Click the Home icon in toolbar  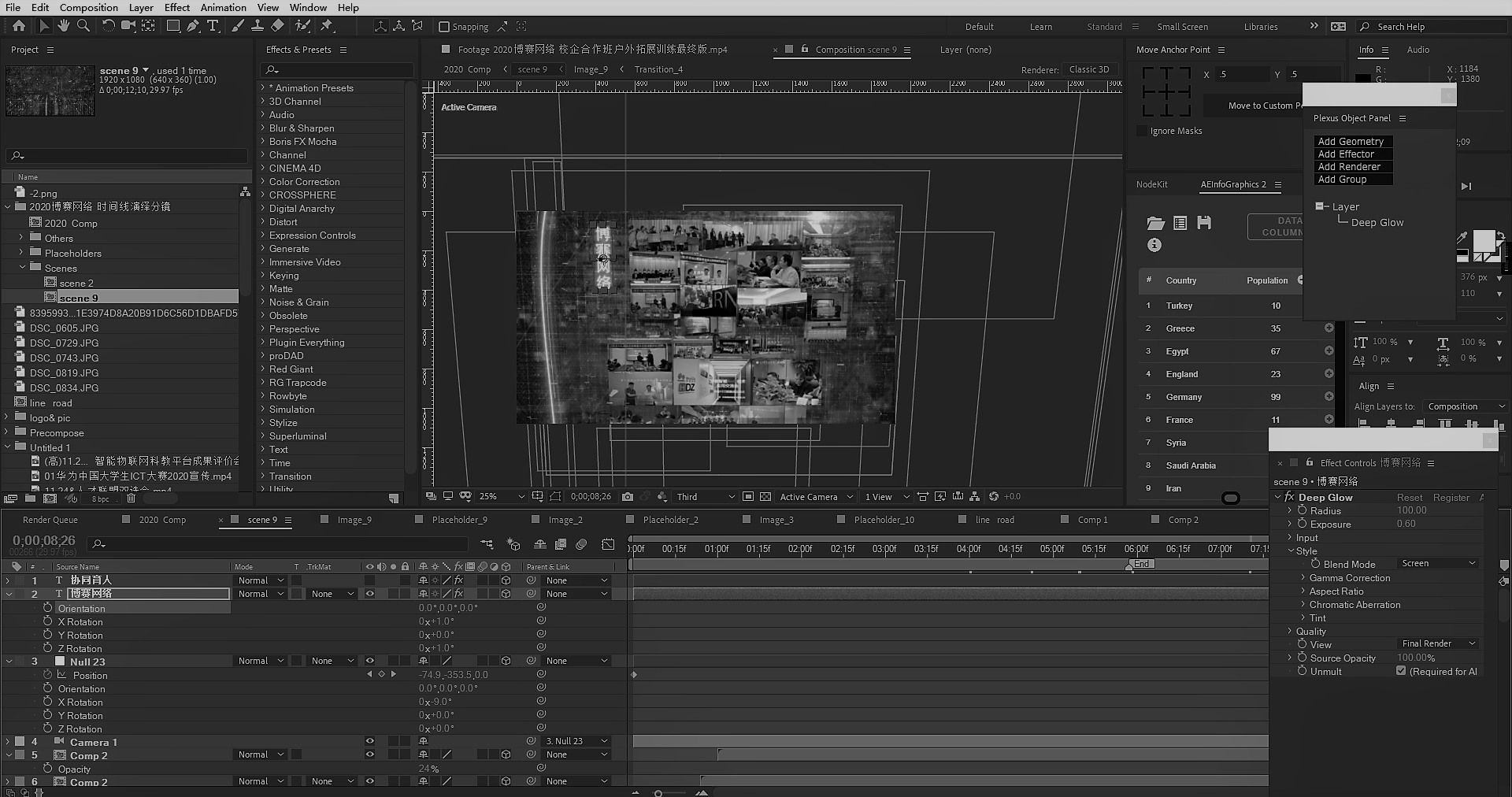pos(19,26)
